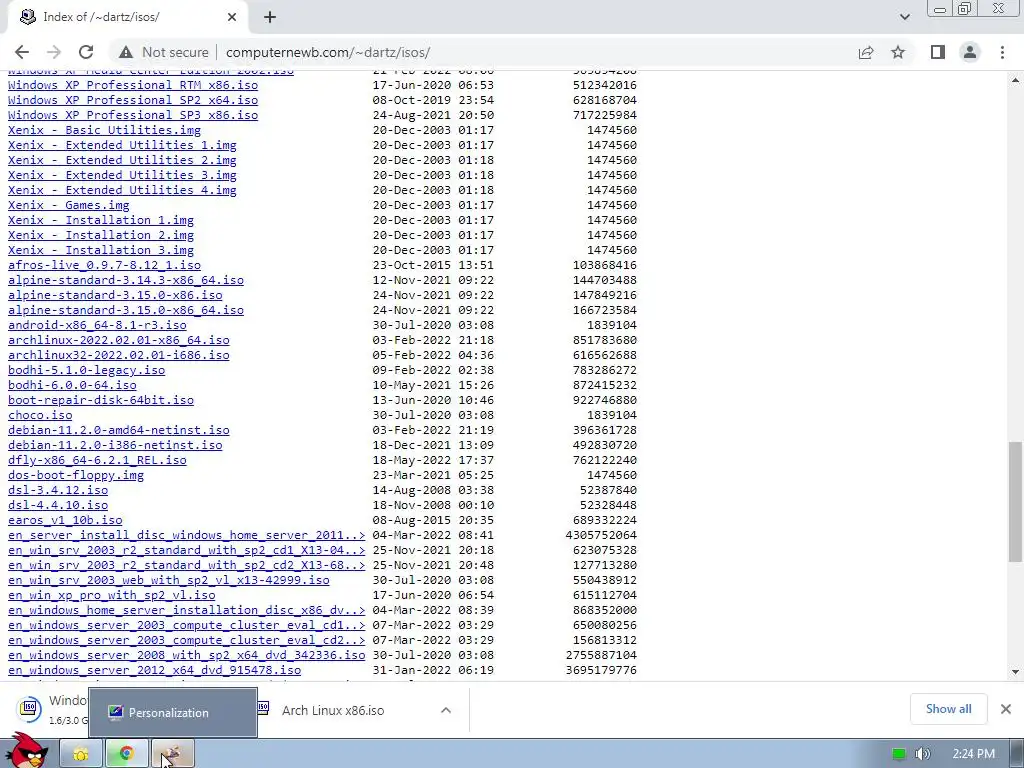Click Show all downloads
The width and height of the screenshot is (1024, 768).
948,709
